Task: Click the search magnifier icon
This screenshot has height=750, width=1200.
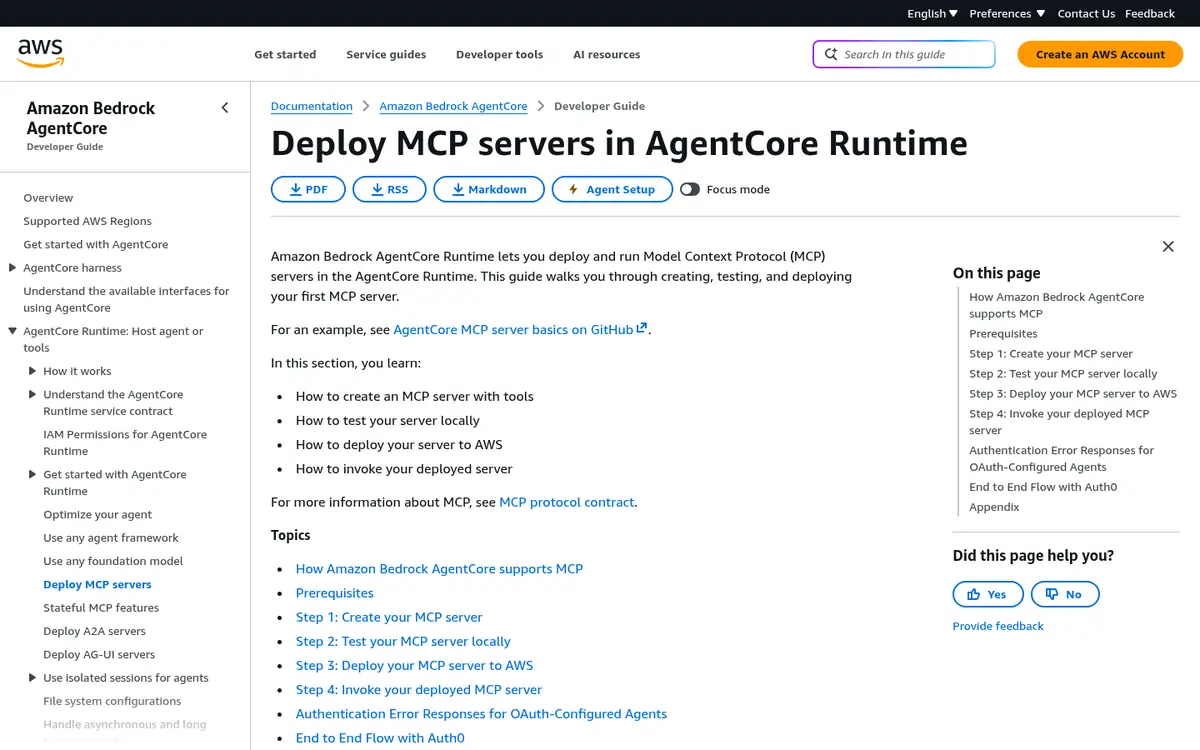Action: (831, 54)
